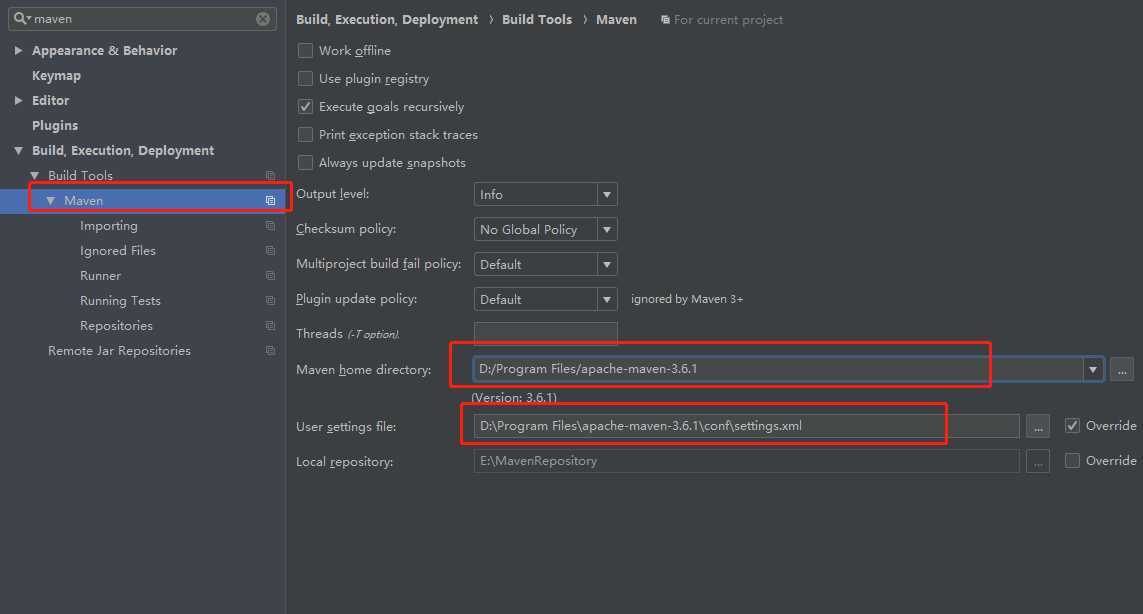Enable Always update snapshots
Image resolution: width=1143 pixels, height=614 pixels.
[x=305, y=163]
